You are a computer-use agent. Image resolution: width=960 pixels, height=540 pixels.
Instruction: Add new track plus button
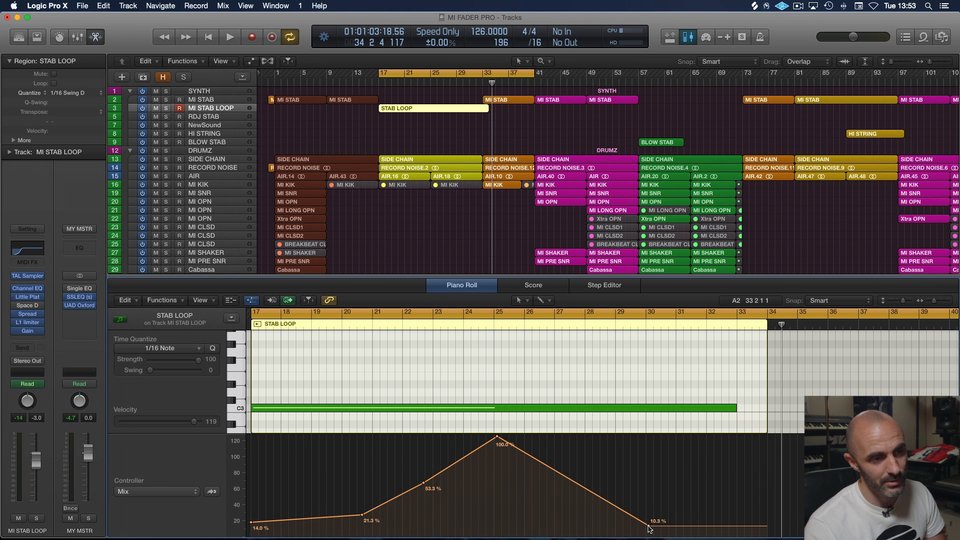pos(122,77)
